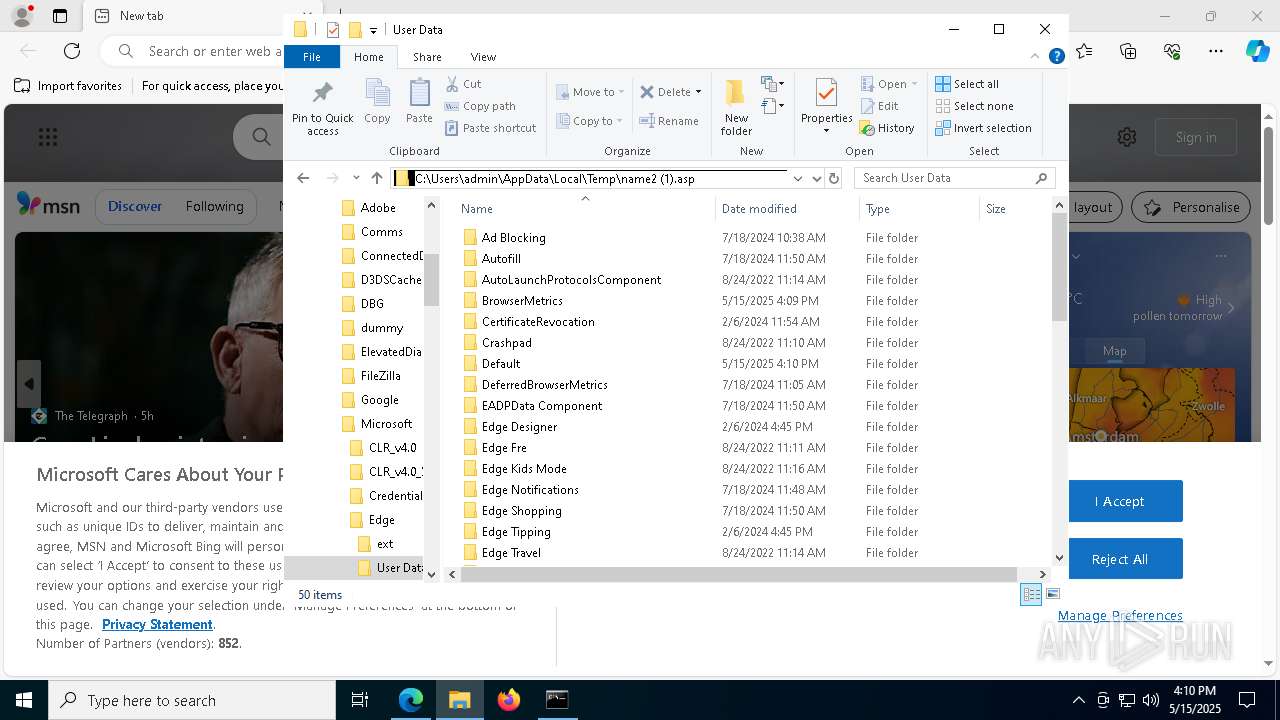Refresh the Explorer address bar
This screenshot has height=720, width=1280.
coord(834,178)
